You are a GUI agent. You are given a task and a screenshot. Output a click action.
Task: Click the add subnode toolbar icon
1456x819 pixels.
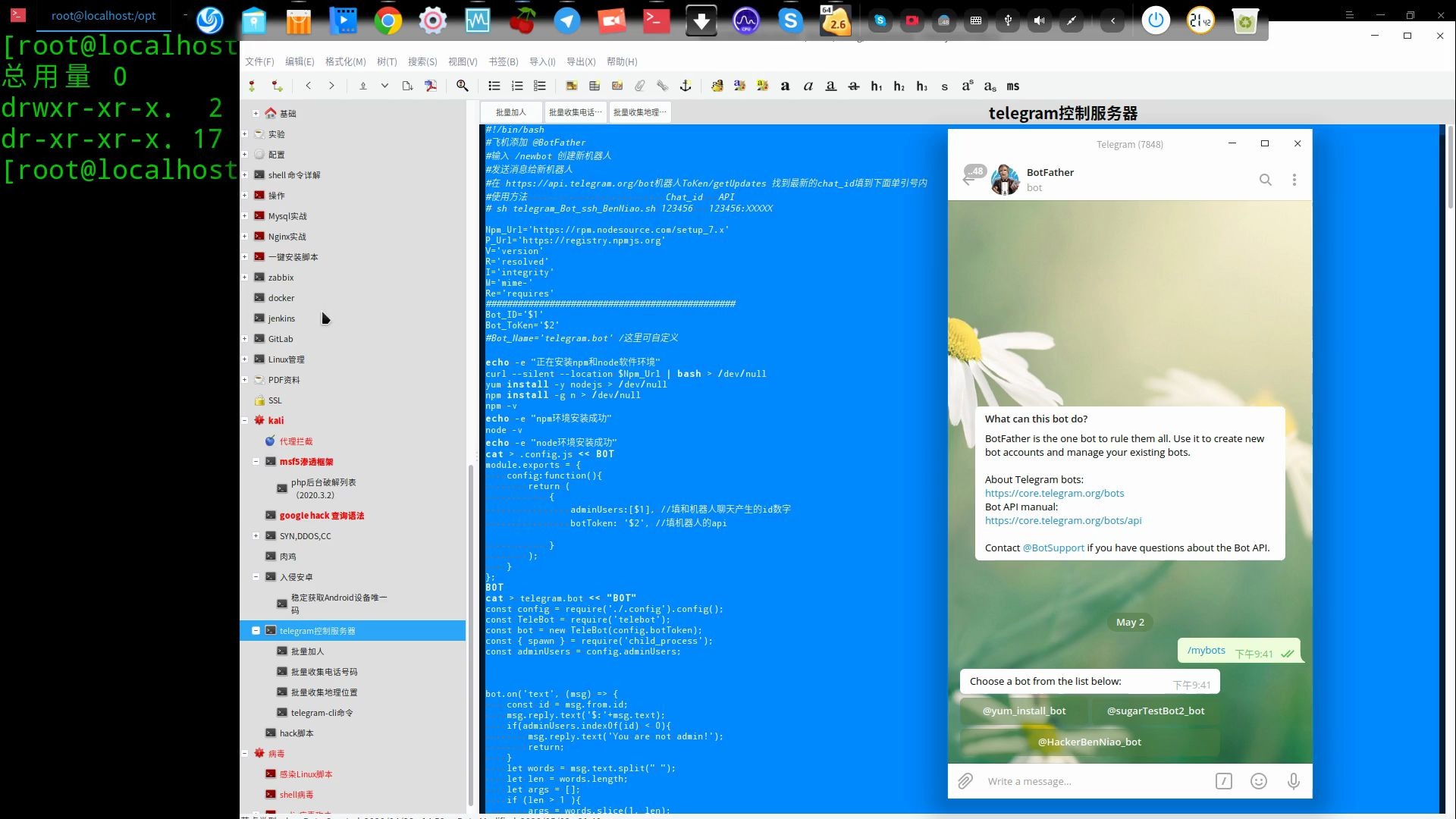277,86
